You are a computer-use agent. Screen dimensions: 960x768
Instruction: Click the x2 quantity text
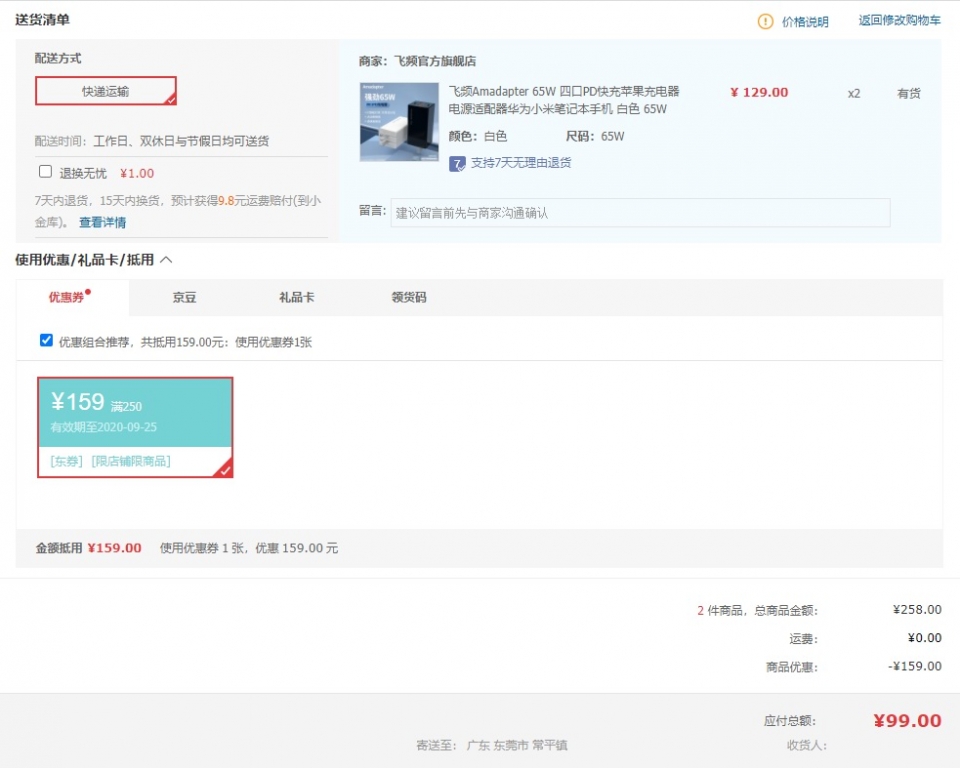[x=854, y=94]
